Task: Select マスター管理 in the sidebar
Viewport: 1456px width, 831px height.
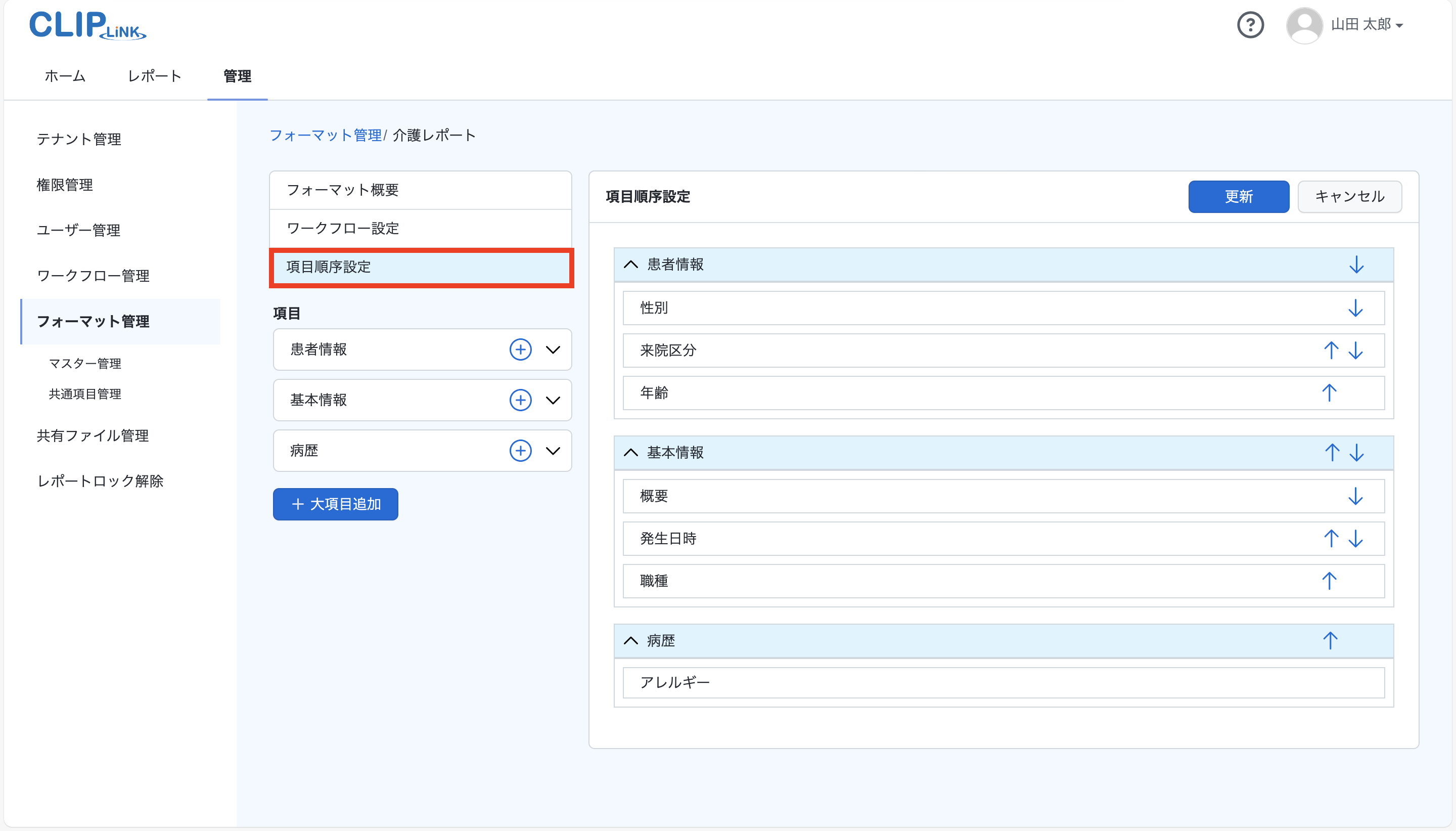Action: pyautogui.click(x=85, y=364)
